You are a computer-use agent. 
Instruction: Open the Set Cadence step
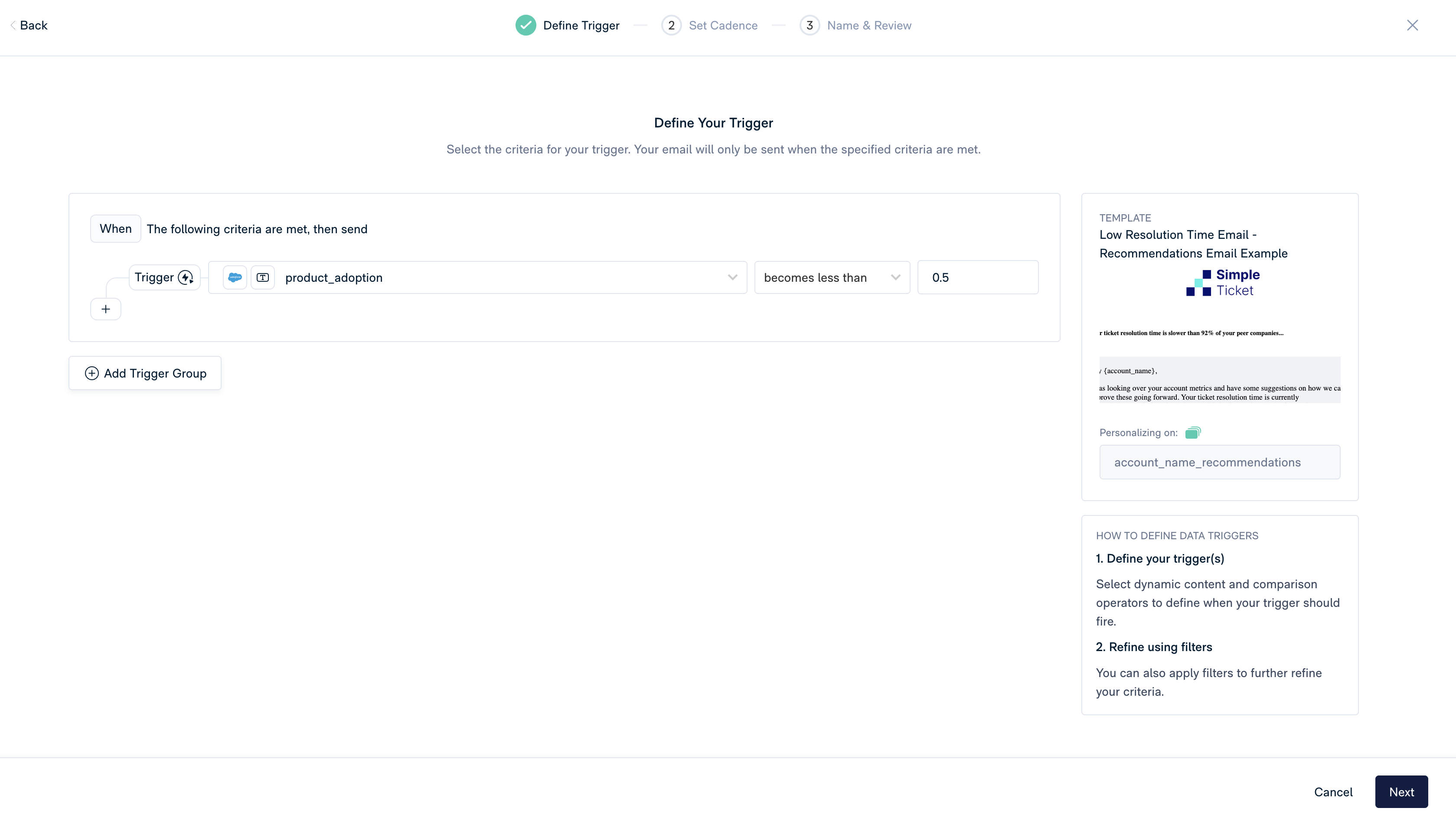click(723, 26)
